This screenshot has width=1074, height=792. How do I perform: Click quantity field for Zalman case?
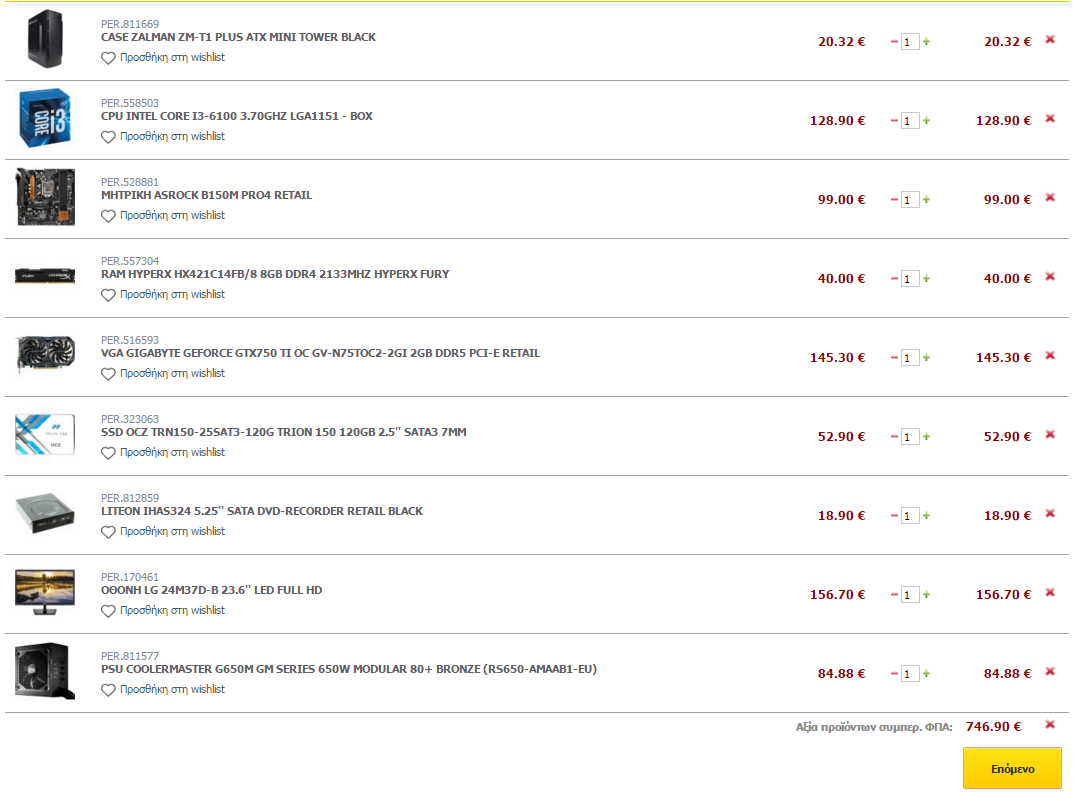click(910, 42)
